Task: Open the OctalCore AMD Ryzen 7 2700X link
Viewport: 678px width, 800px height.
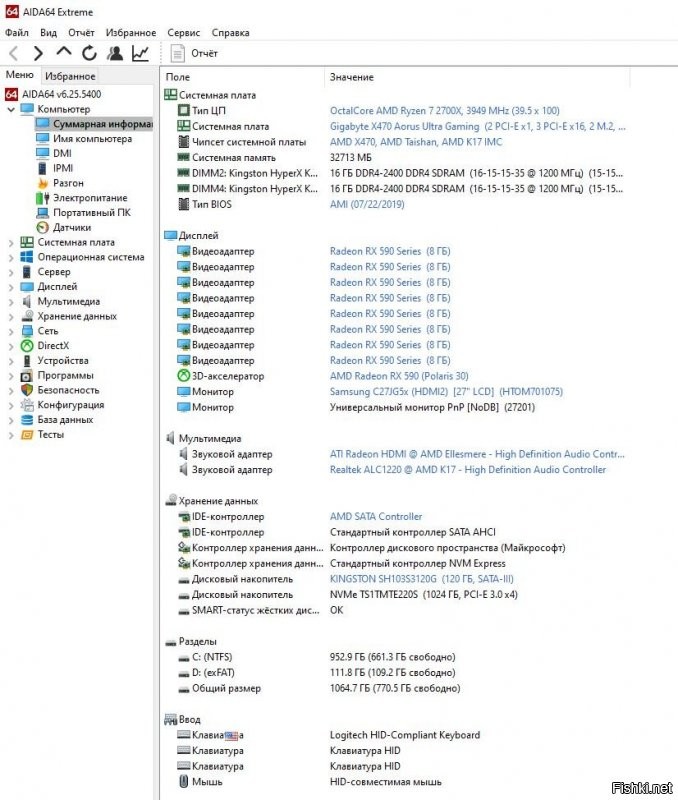Action: click(x=444, y=111)
